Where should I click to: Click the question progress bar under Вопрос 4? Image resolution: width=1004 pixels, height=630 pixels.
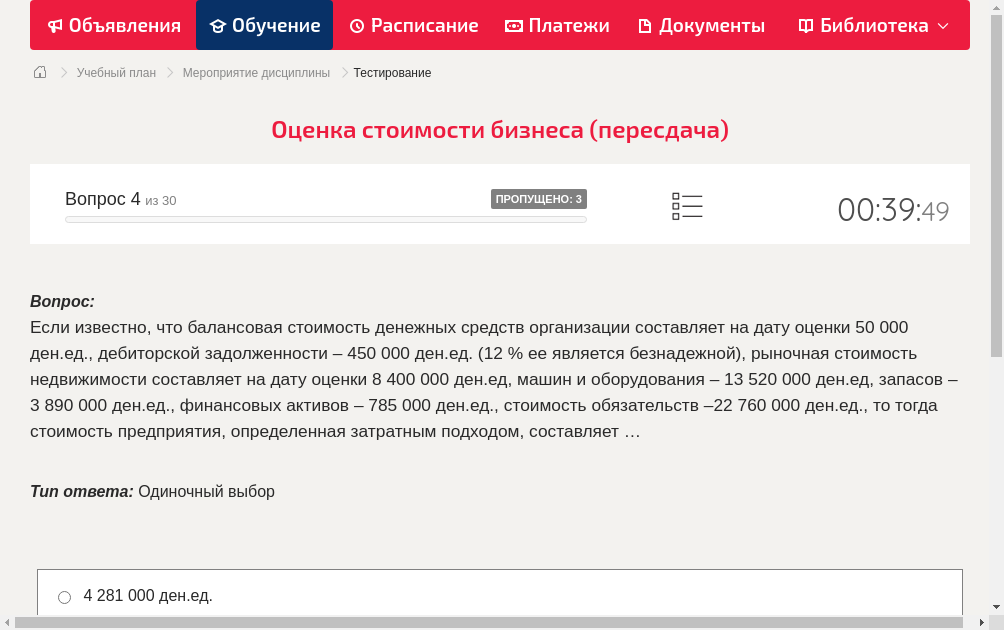[x=325, y=219]
